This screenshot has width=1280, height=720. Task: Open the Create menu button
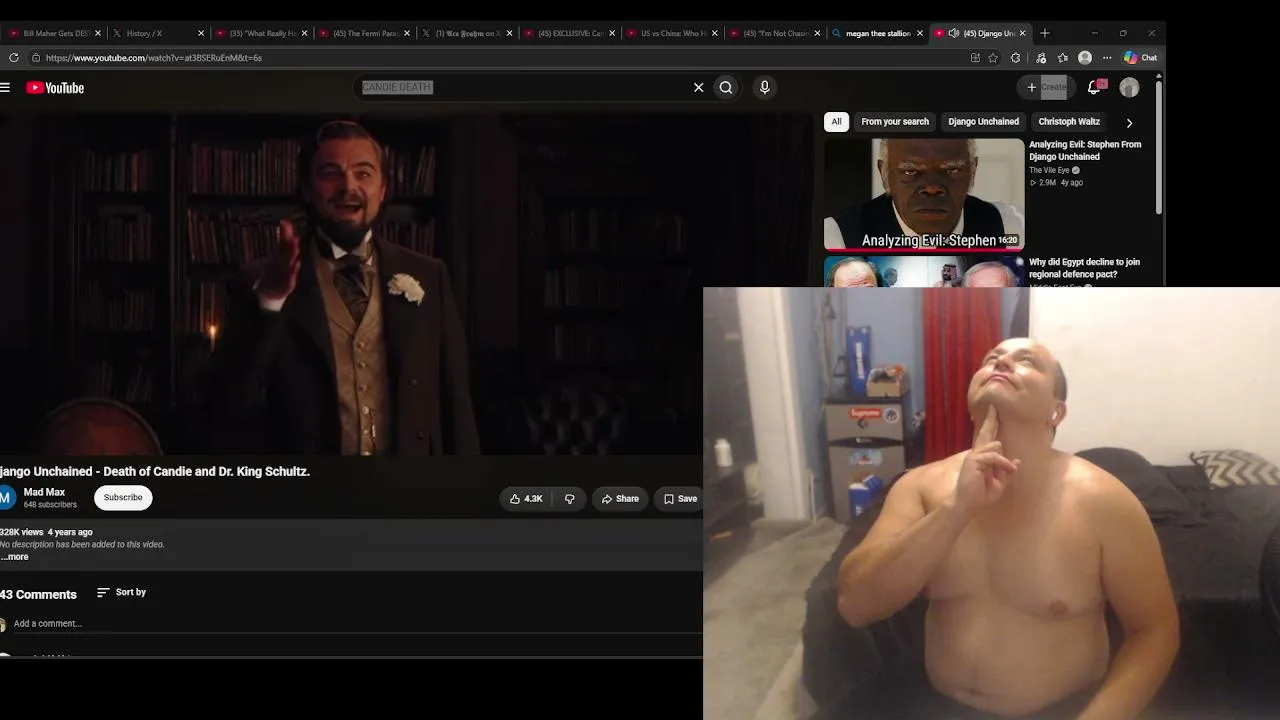coord(1046,87)
